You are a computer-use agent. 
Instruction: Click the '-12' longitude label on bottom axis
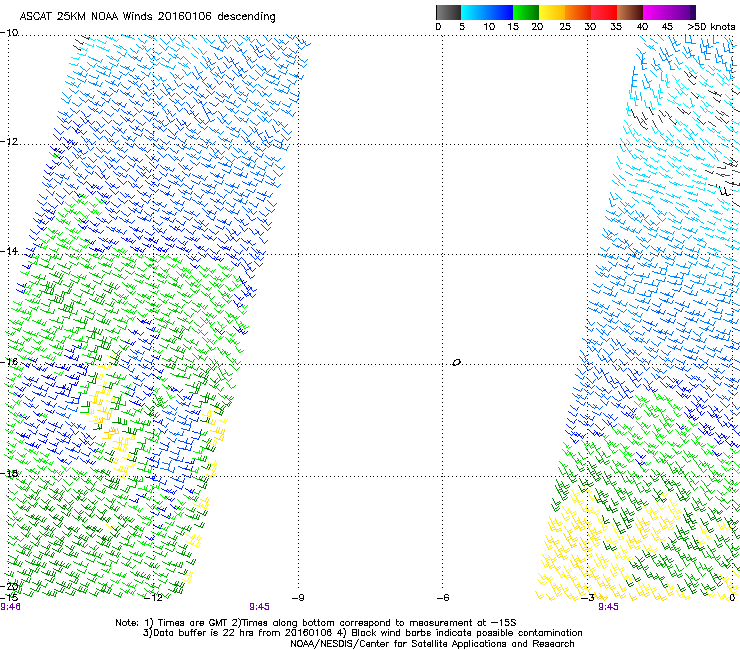click(153, 598)
